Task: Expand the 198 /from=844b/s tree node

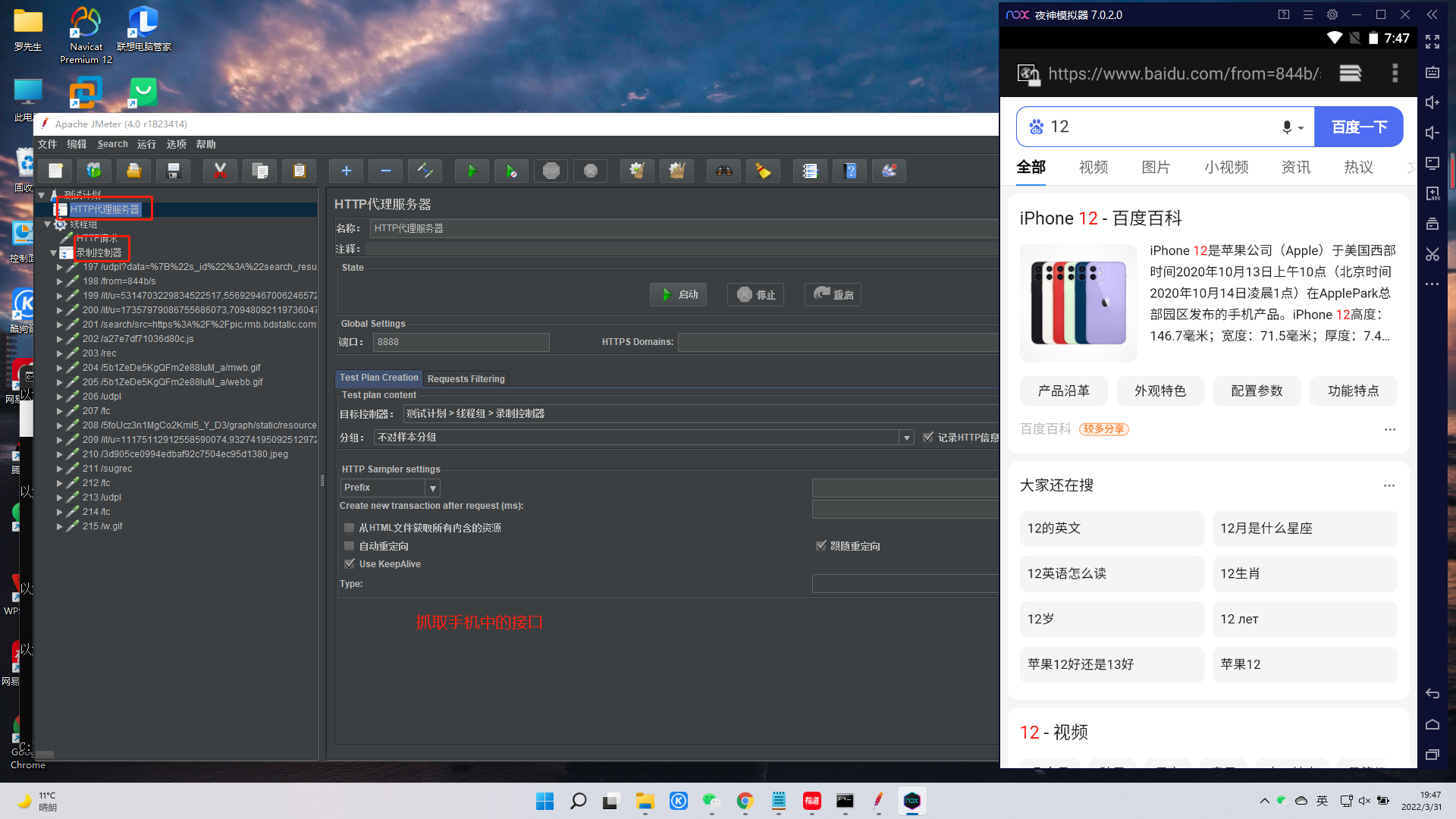Action: pos(60,281)
